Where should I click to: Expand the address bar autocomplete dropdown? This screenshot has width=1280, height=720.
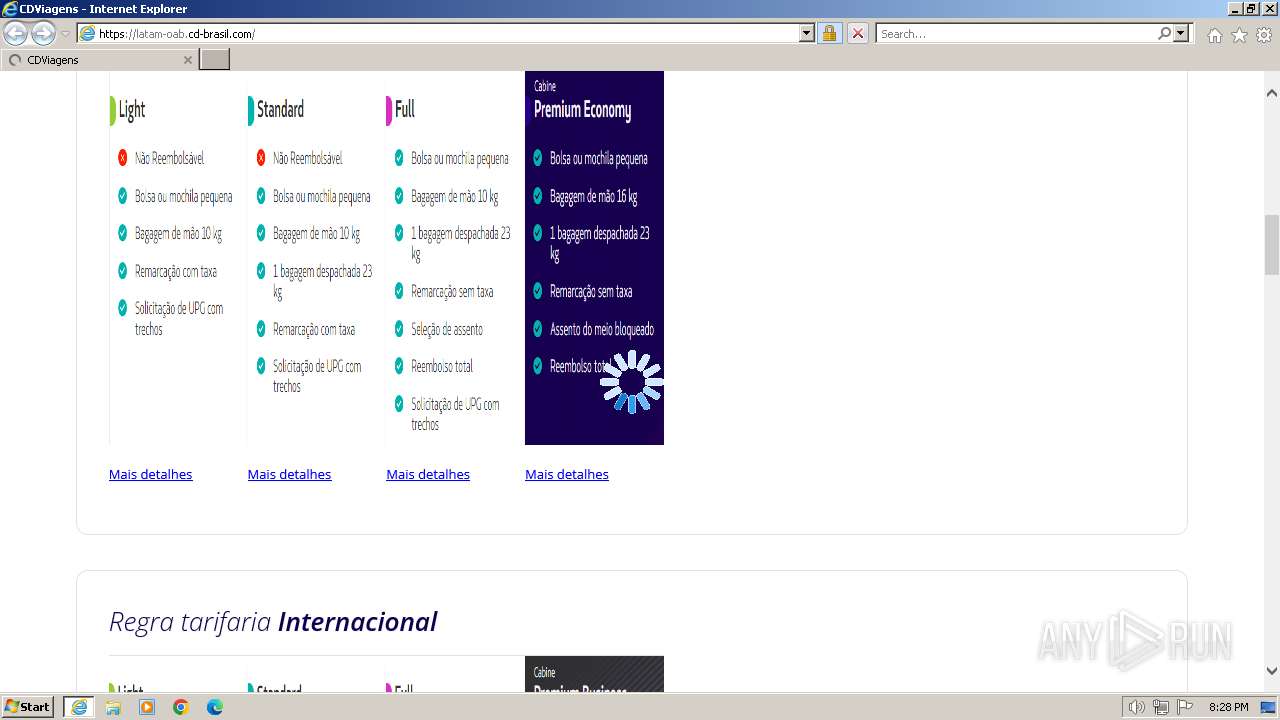pos(807,33)
